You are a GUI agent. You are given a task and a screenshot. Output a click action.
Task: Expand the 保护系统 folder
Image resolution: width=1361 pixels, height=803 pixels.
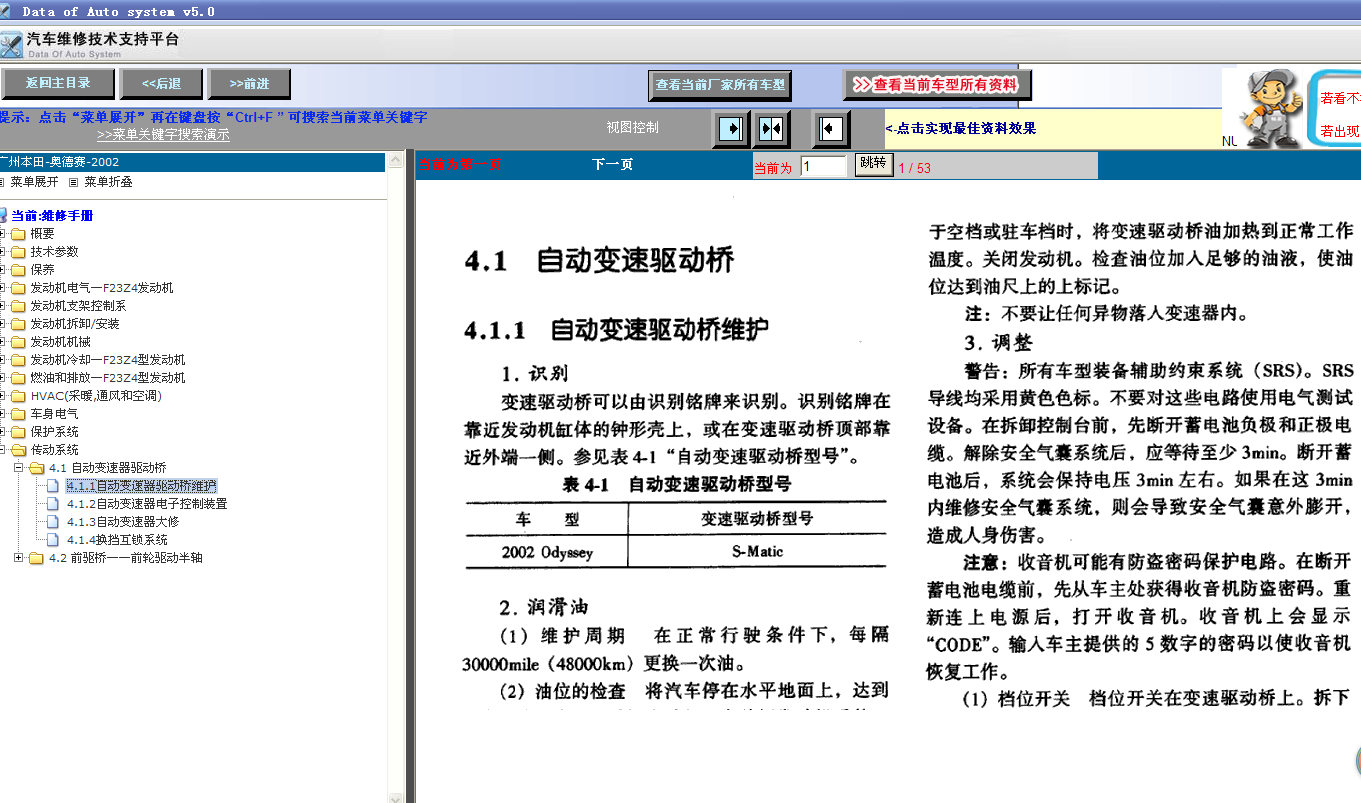pyautogui.click(x=3, y=431)
